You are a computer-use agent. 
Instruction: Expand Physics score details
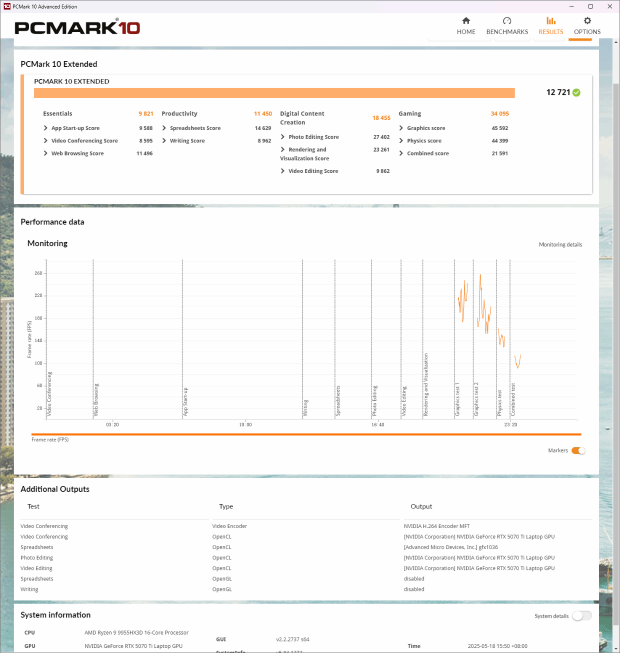[x=401, y=141]
